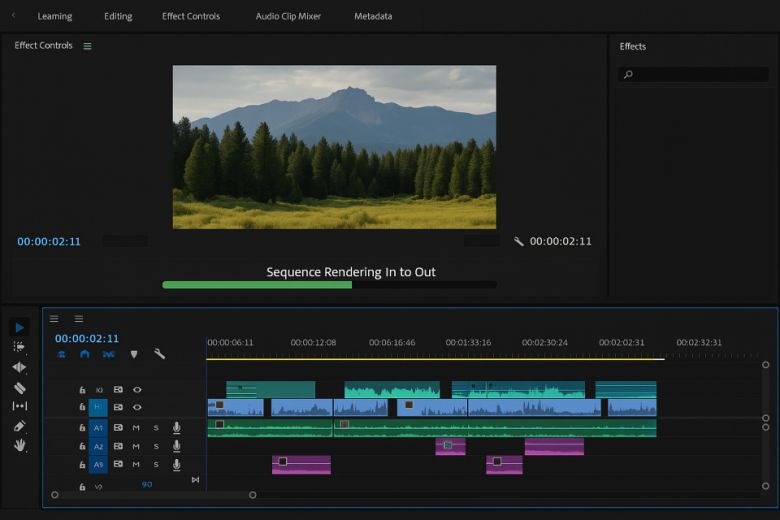Add a marker with the marker icon

(x=134, y=354)
